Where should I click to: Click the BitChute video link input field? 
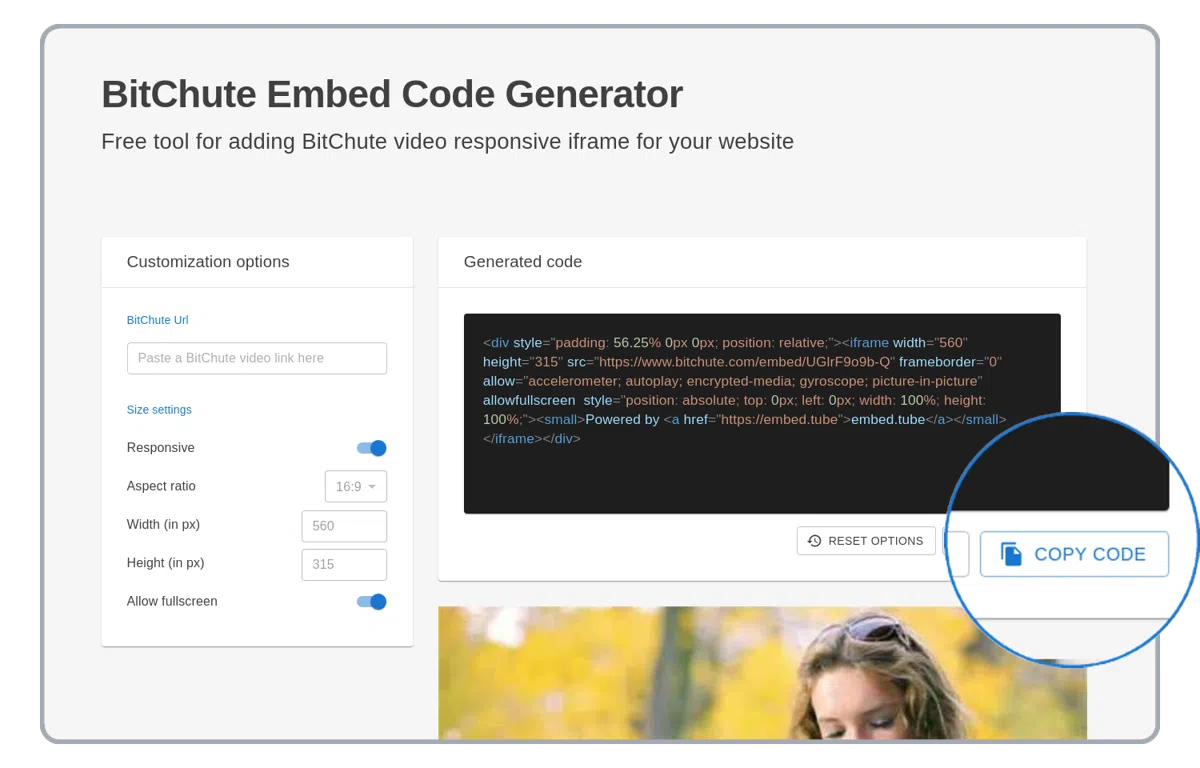[x=256, y=358]
